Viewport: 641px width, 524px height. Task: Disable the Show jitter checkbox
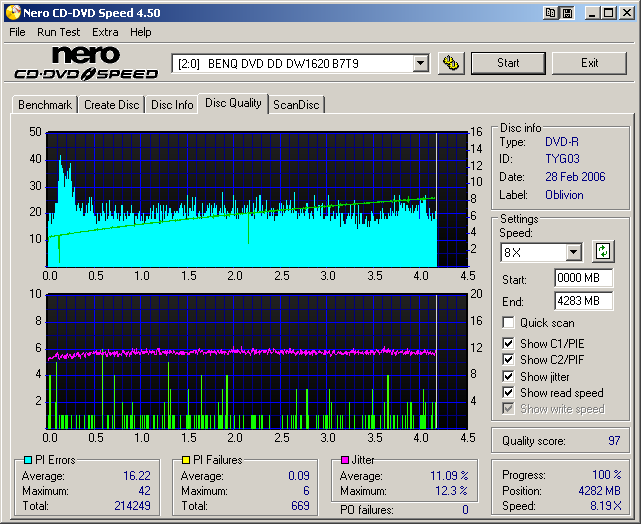pos(509,377)
